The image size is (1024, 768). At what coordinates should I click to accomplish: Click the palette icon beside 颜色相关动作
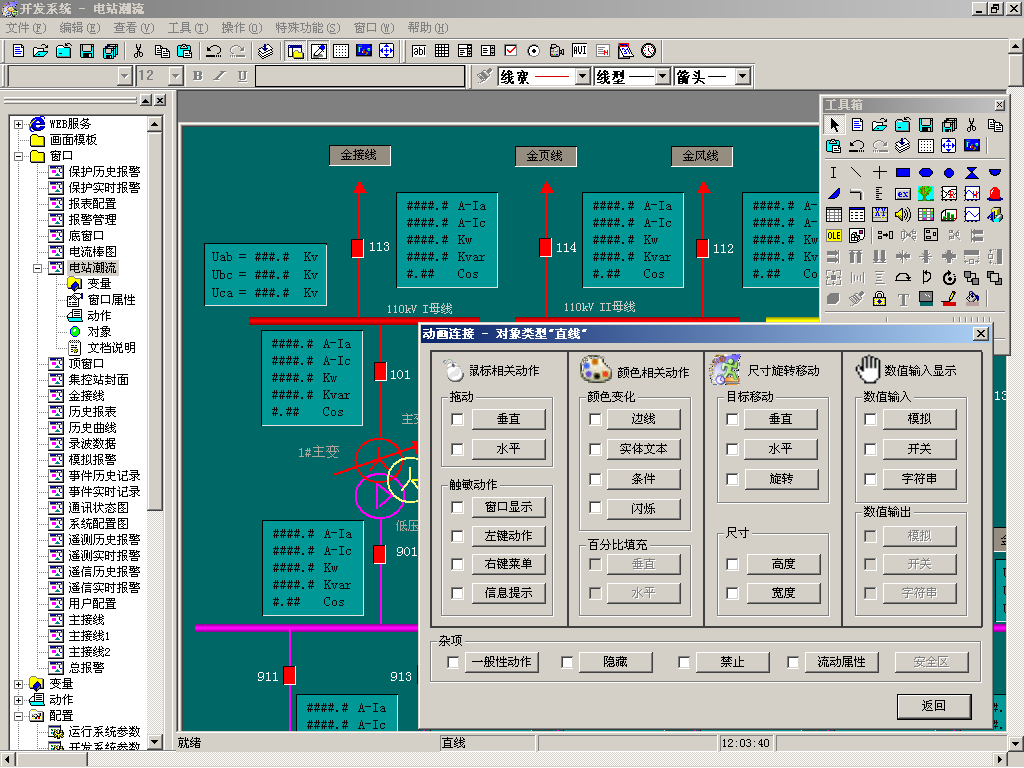tap(595, 370)
